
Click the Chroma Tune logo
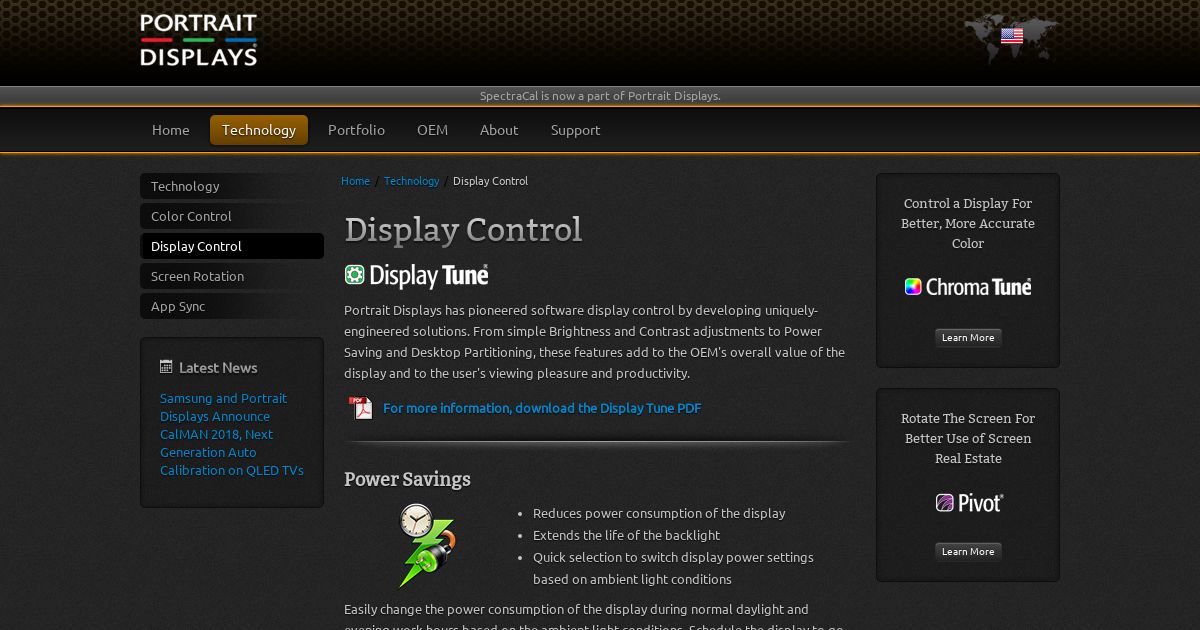point(968,287)
